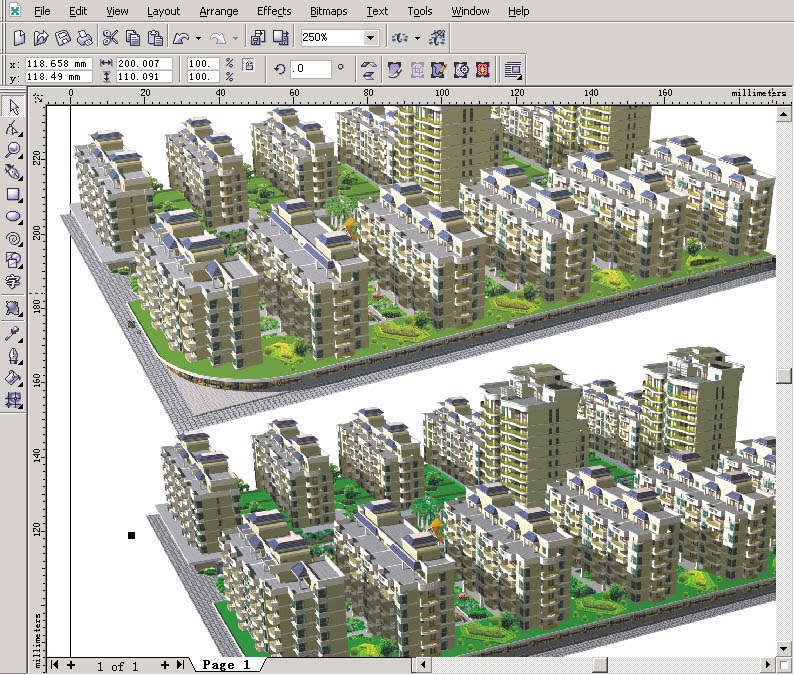Open the File menu
Screen dimensions: 794x675
(42, 11)
